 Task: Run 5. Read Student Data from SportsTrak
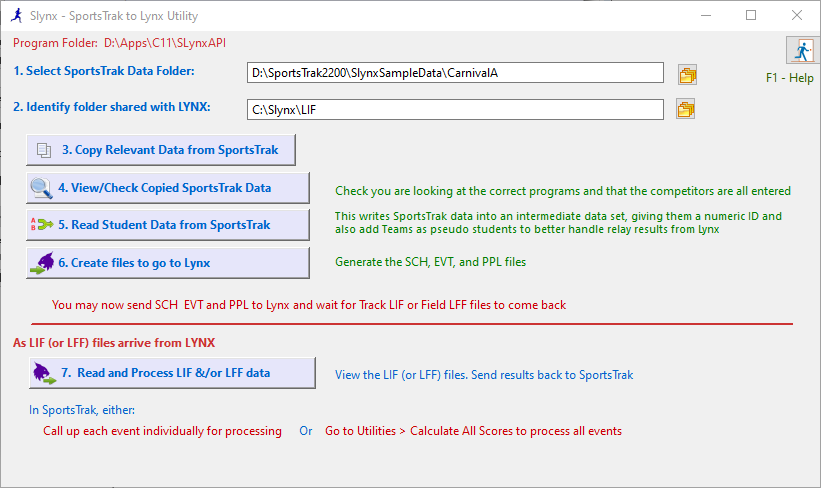click(x=168, y=225)
